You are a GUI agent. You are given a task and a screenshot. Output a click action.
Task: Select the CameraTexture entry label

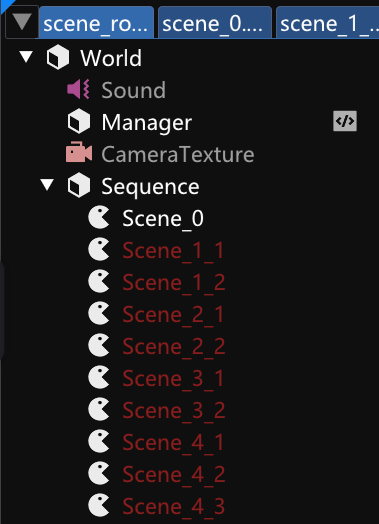click(x=178, y=154)
